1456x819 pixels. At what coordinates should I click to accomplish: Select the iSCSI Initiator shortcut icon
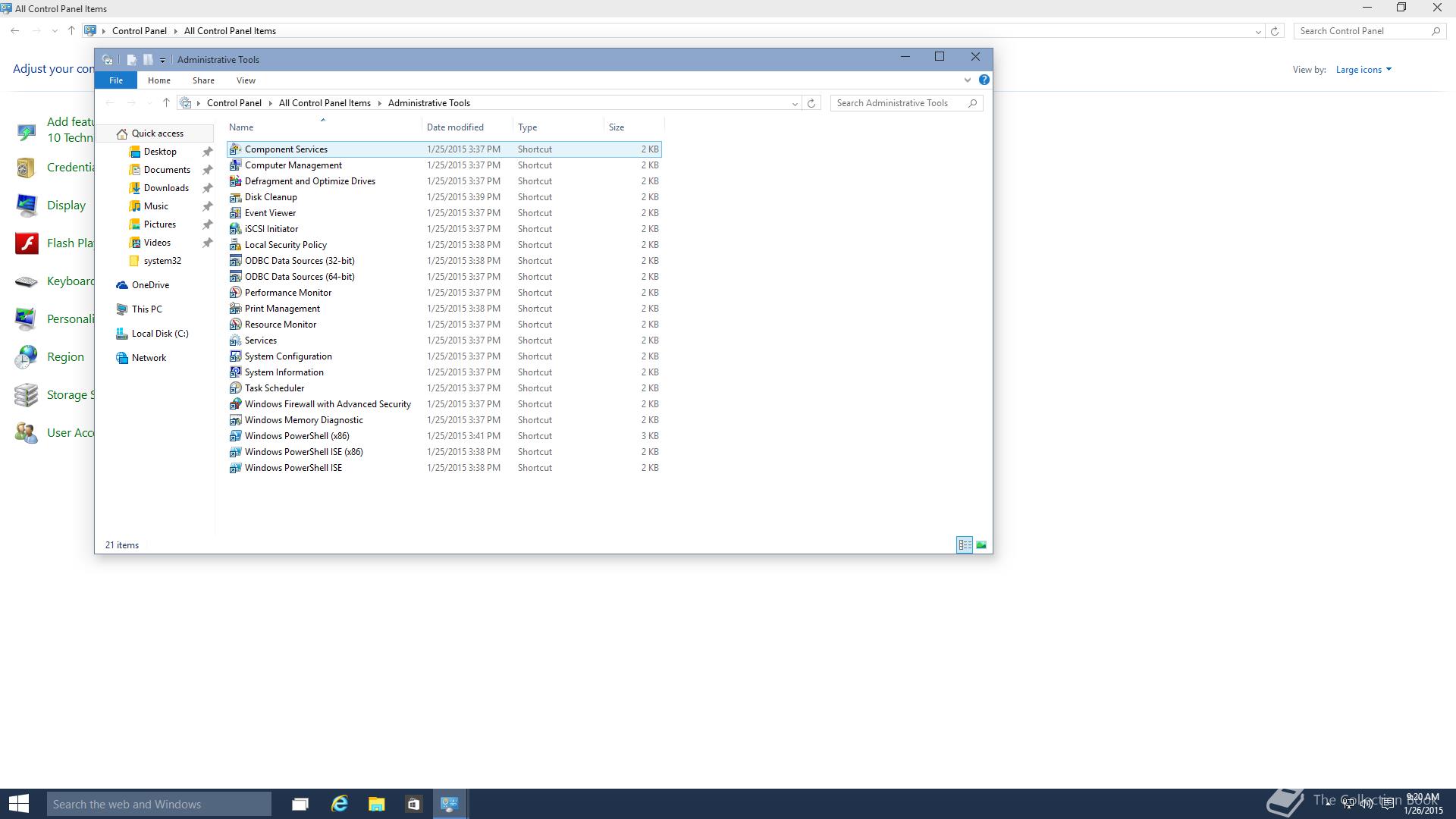point(235,229)
